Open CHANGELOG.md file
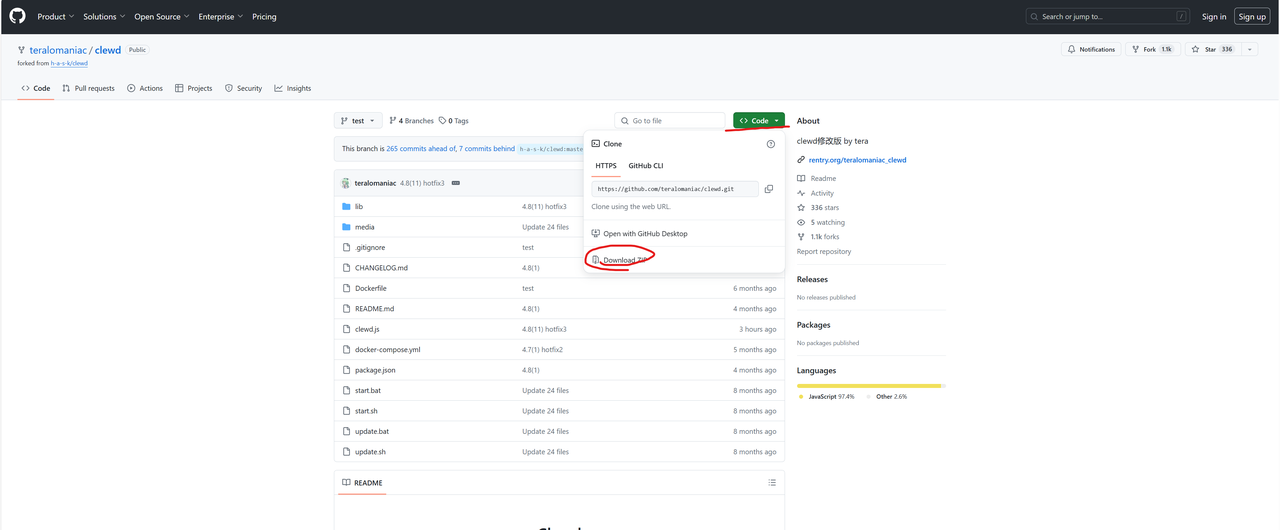The image size is (1280, 530). [381, 268]
